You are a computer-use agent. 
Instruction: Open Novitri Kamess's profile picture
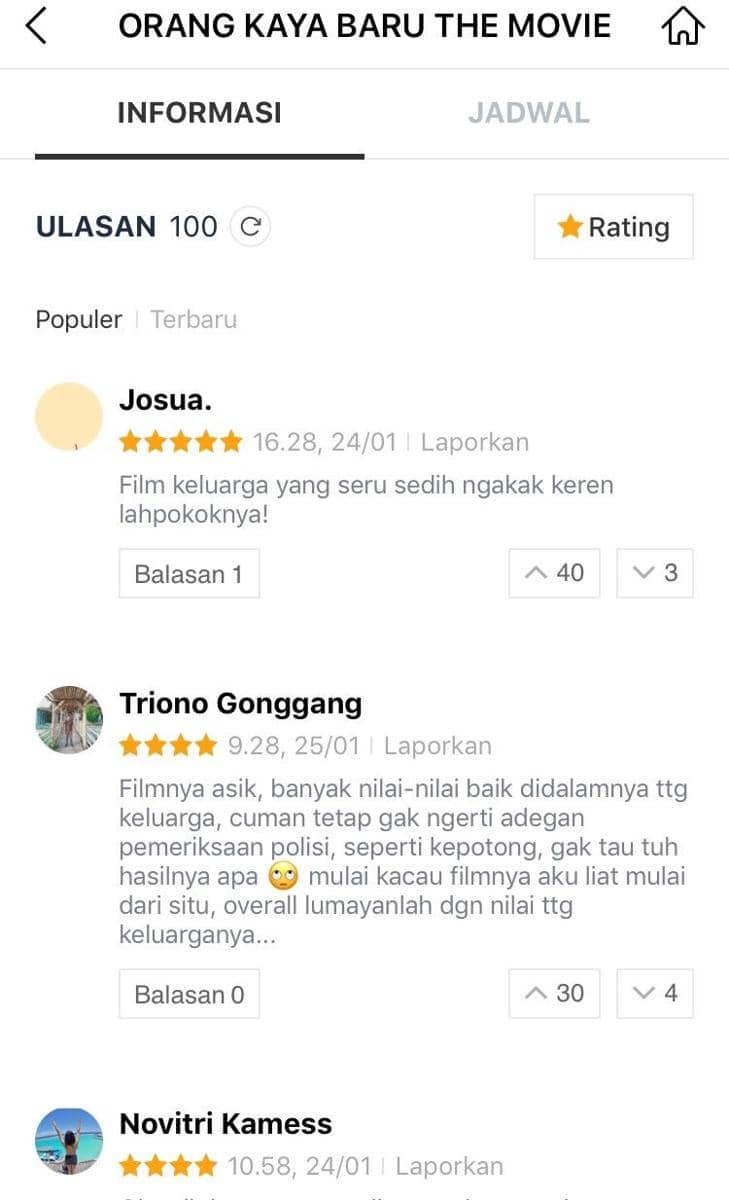(x=69, y=1140)
